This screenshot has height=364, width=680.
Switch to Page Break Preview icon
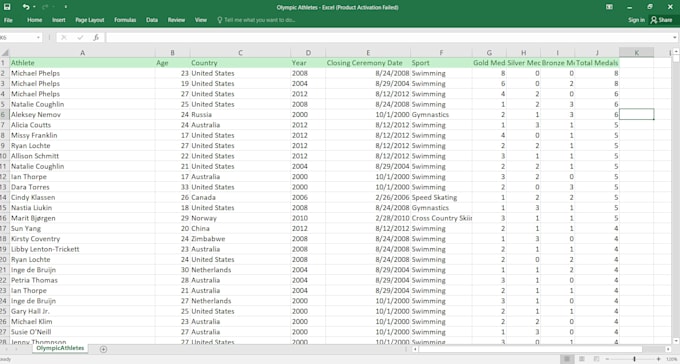pyautogui.click(x=596, y=359)
